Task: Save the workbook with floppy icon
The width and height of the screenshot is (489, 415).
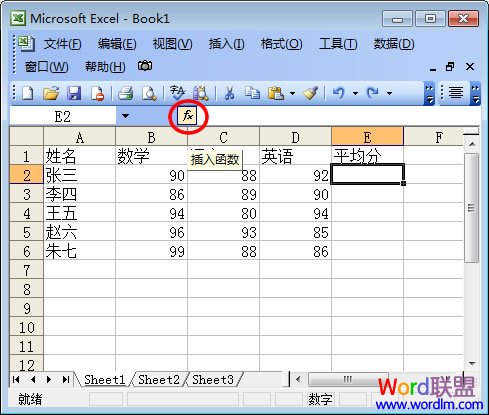Action: pyautogui.click(x=74, y=93)
